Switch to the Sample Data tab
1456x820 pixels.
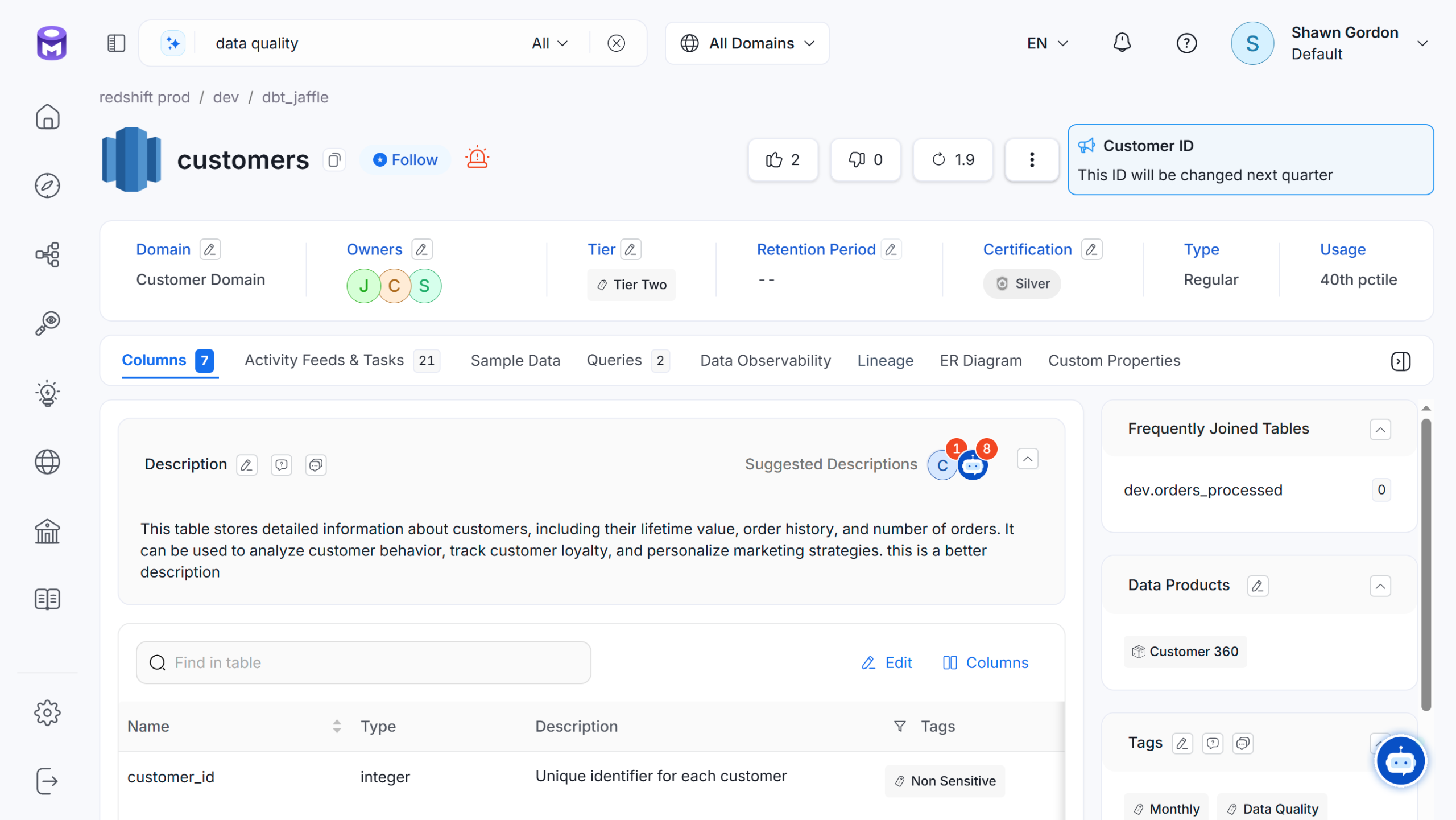[515, 361]
